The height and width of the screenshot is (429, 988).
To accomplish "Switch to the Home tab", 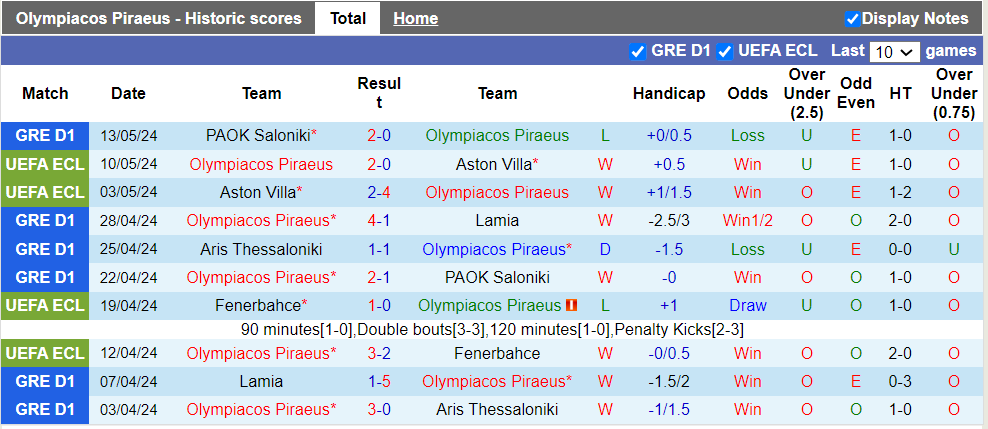I will (x=415, y=18).
